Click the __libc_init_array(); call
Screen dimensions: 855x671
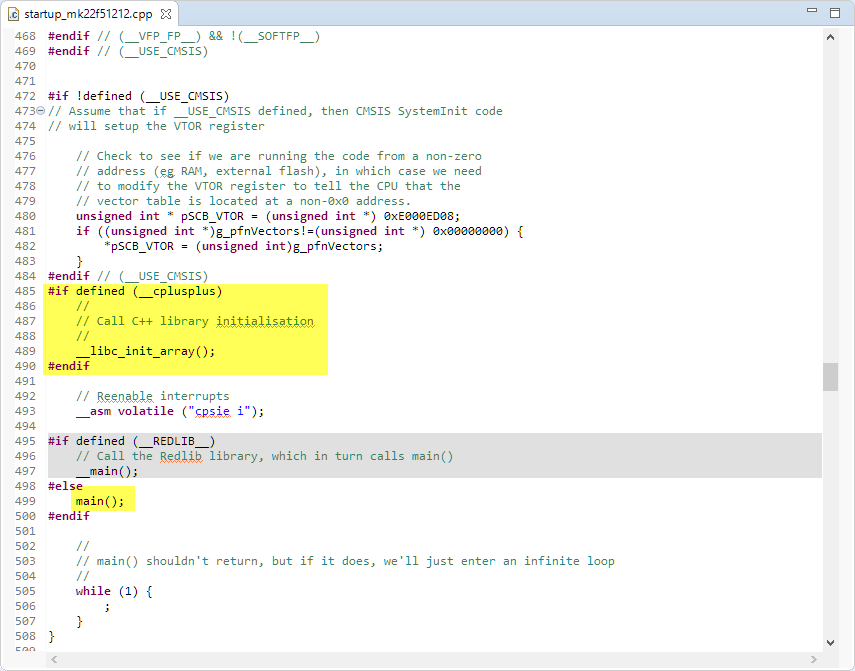coord(146,351)
